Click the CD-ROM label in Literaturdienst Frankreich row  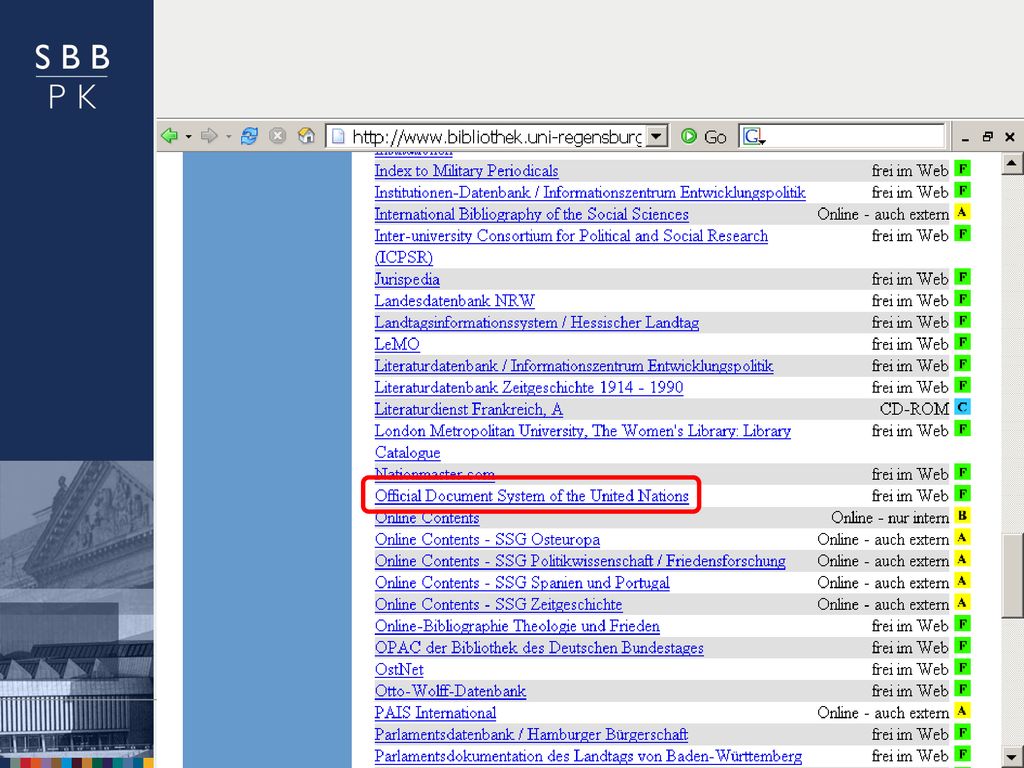[x=914, y=409]
